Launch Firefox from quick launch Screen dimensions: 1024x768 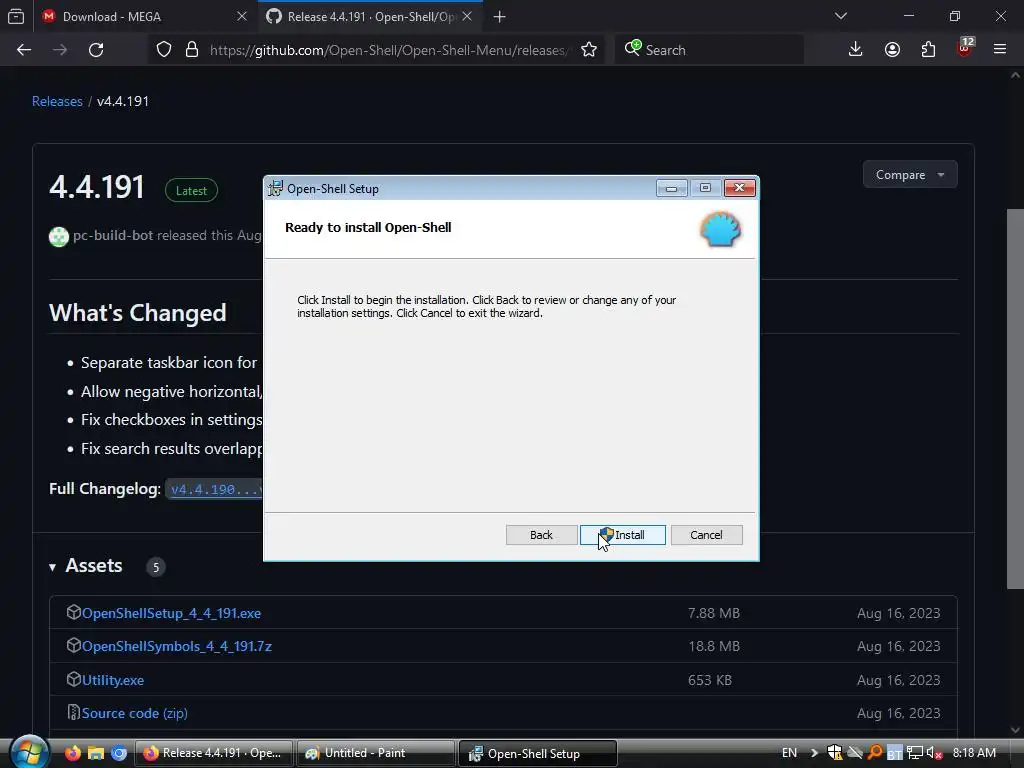pyautogui.click(x=72, y=753)
